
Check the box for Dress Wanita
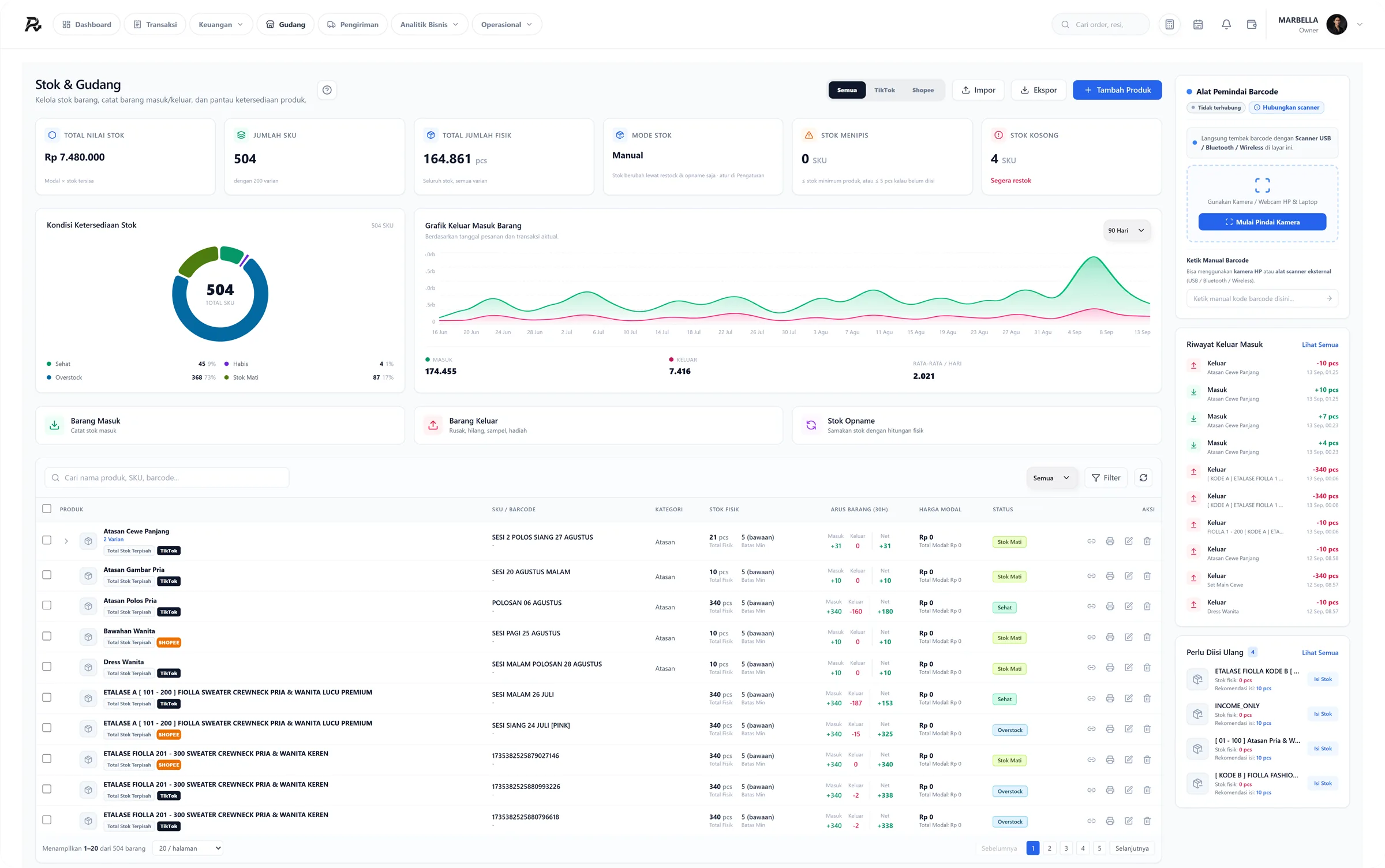coord(47,667)
